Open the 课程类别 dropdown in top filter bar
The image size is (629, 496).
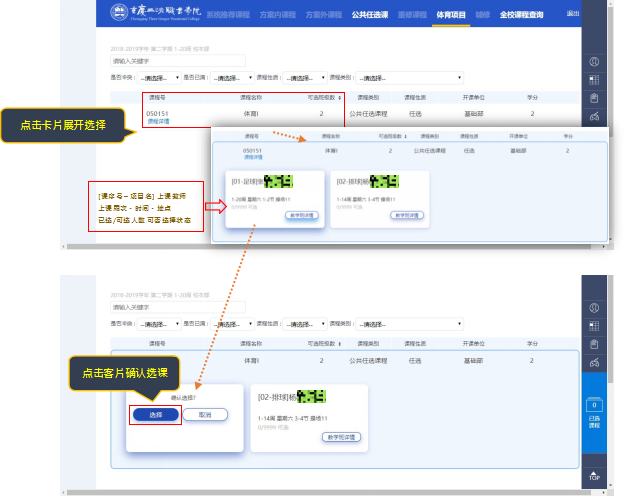[410, 77]
